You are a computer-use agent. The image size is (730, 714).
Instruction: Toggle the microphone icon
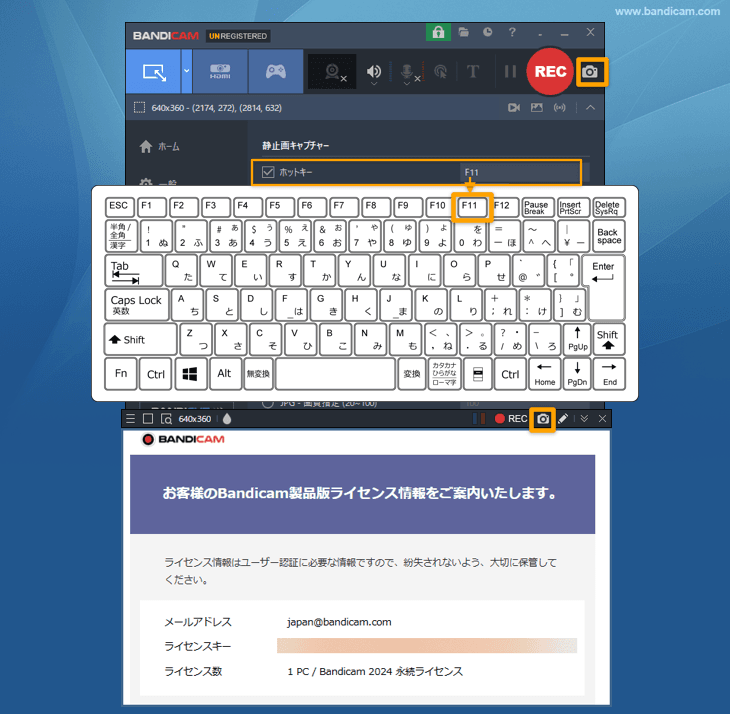pyautogui.click(x=407, y=73)
